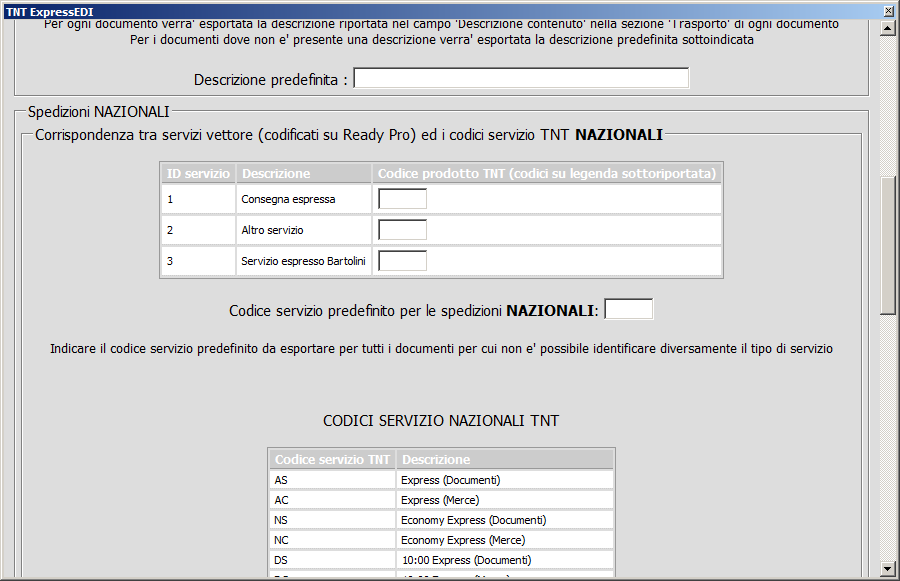Select the 'Consegna espressa' description cell
900x581 pixels.
tap(304, 199)
